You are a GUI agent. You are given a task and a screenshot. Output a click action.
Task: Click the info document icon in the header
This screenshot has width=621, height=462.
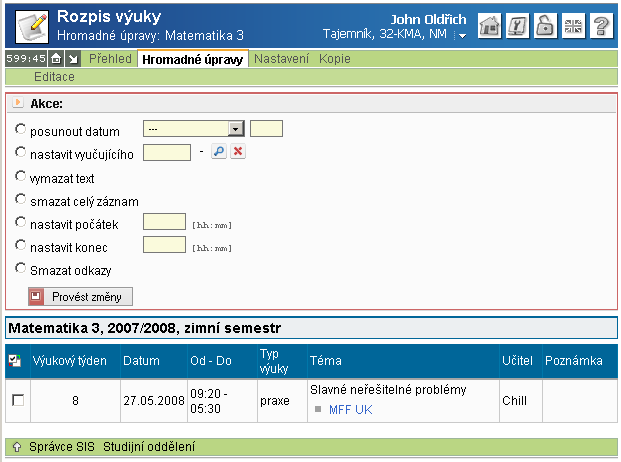517,26
